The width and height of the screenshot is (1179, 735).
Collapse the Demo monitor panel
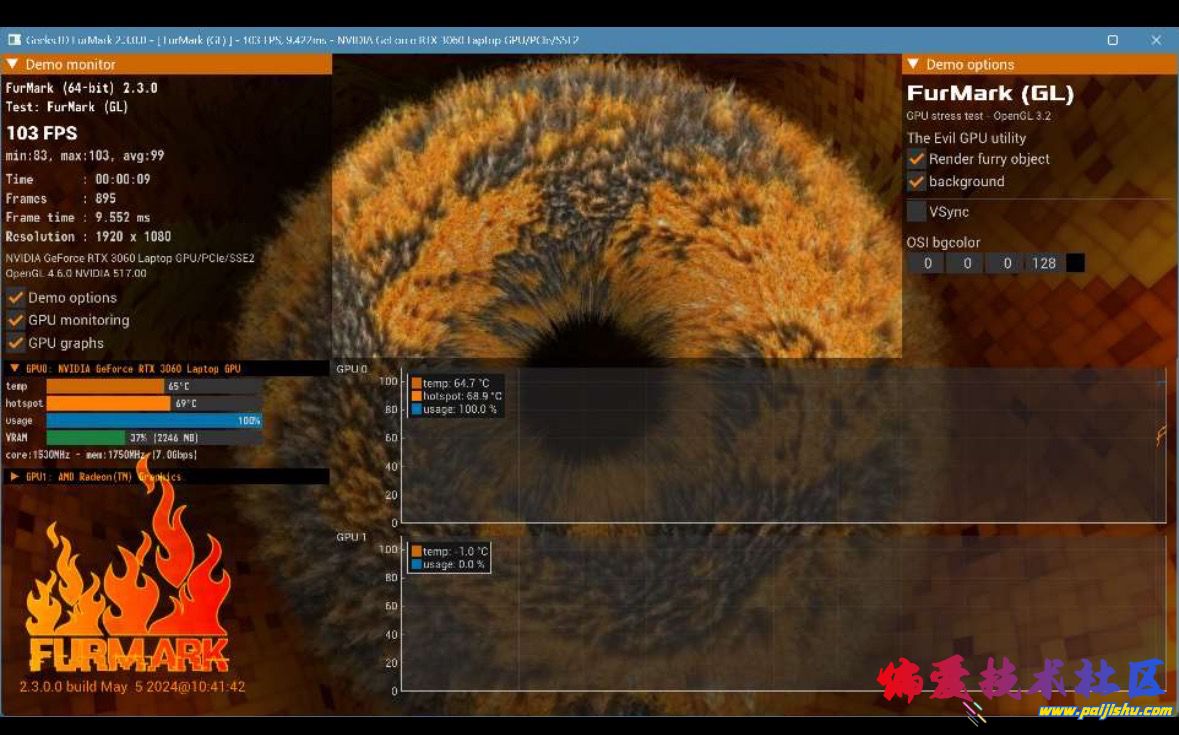[12, 64]
